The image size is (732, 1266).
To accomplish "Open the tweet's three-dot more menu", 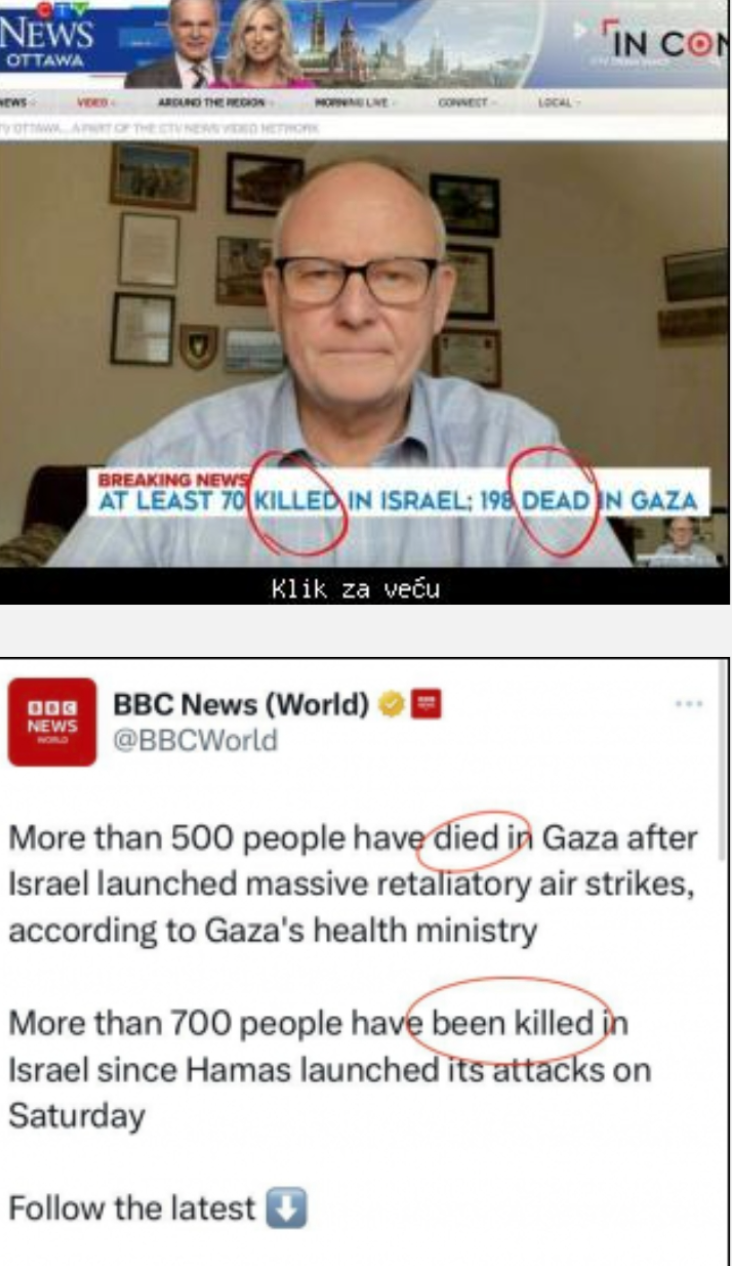I will click(x=689, y=704).
